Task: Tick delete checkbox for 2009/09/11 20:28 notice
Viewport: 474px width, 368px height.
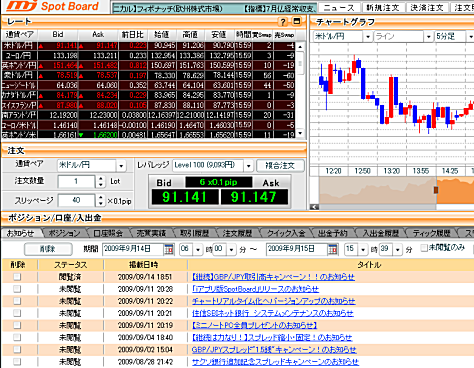Action: click(x=17, y=289)
